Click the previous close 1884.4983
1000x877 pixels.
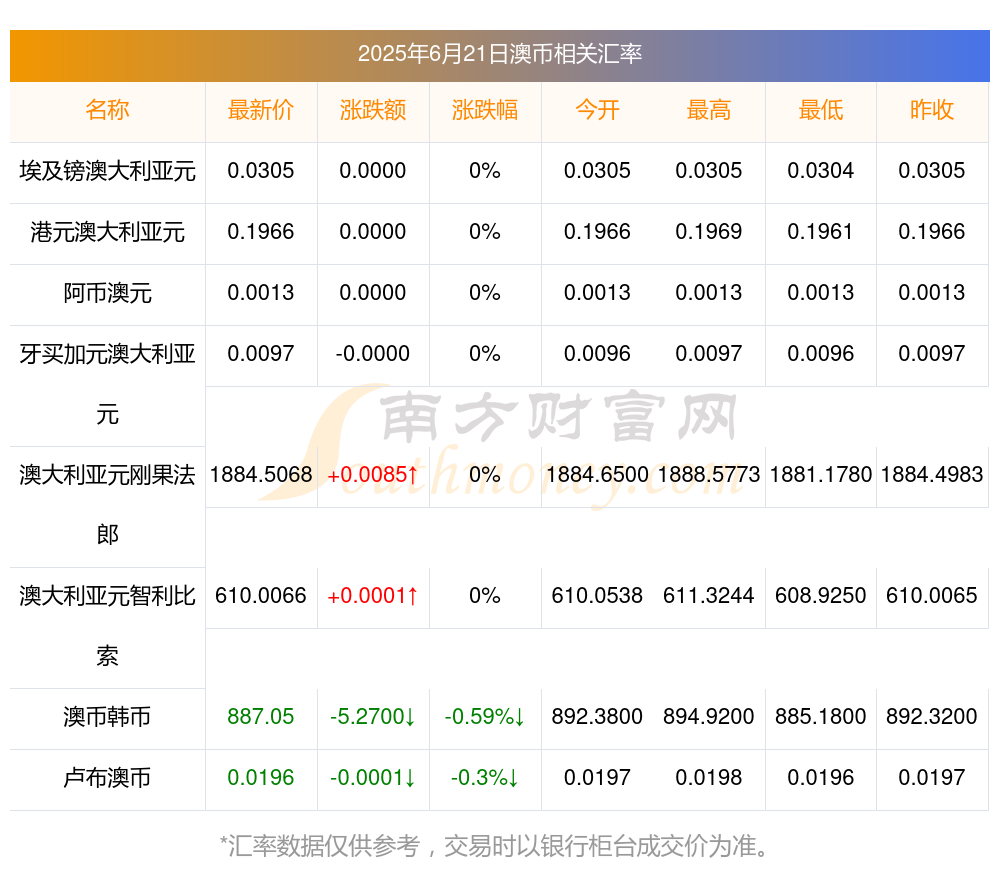click(x=932, y=475)
